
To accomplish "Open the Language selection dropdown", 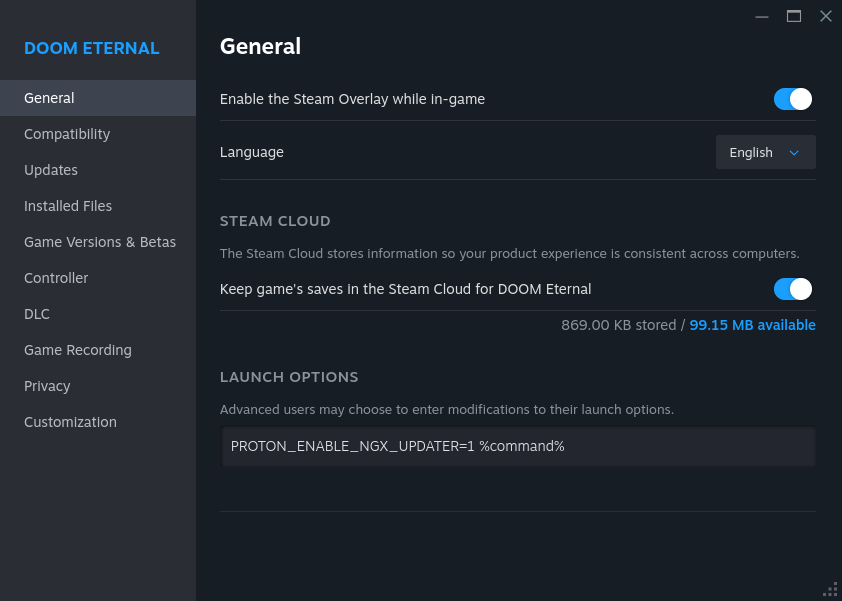I will (765, 152).
